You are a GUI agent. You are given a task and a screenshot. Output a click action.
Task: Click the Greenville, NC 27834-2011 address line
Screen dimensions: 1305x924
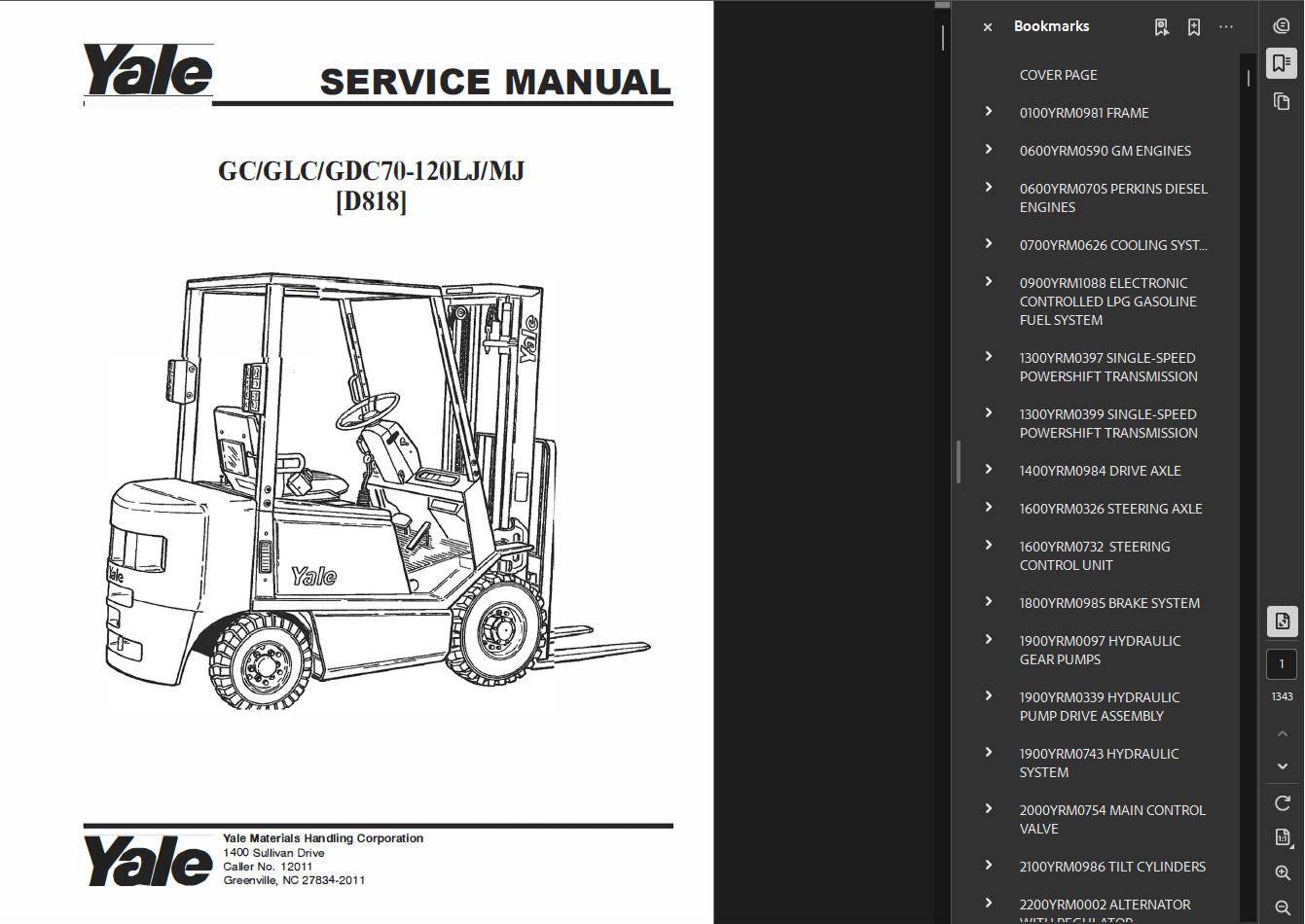click(294, 880)
